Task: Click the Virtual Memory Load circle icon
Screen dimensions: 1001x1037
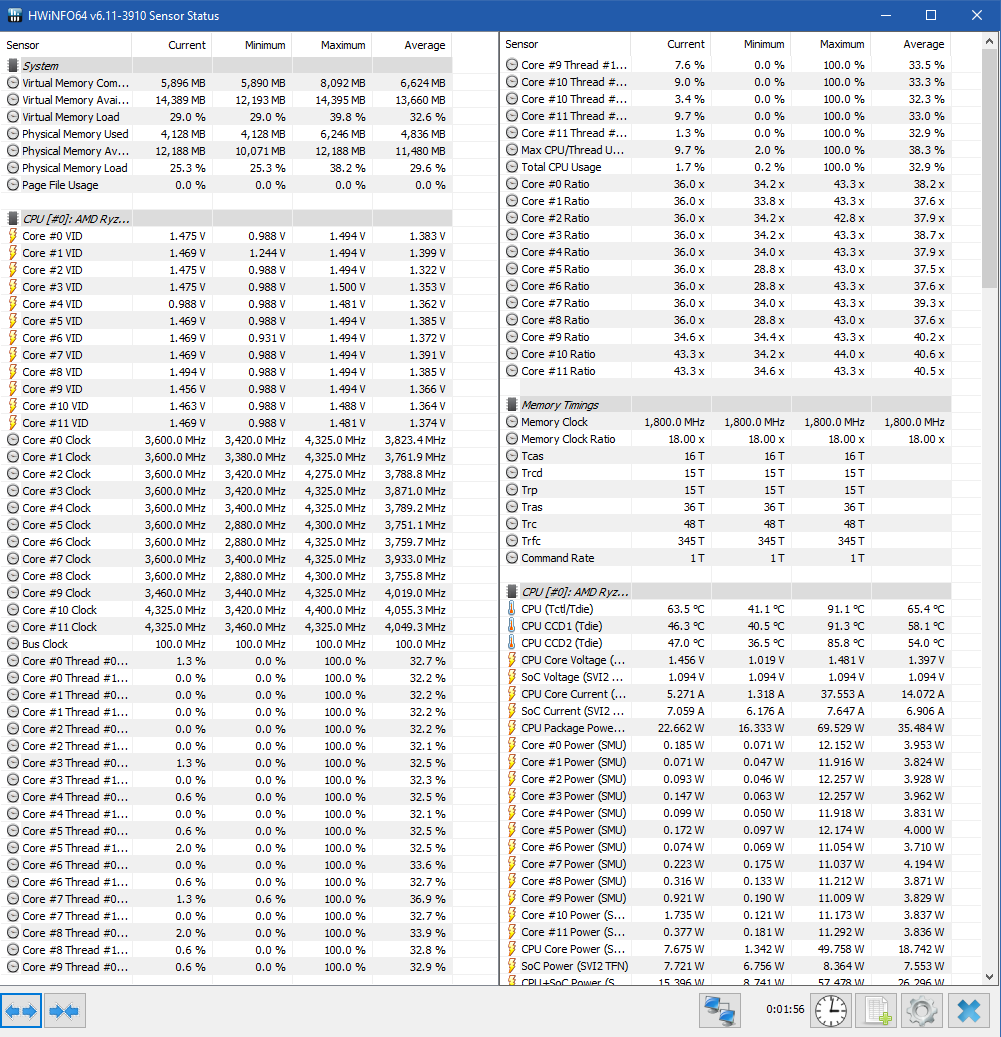Action: tap(13, 116)
